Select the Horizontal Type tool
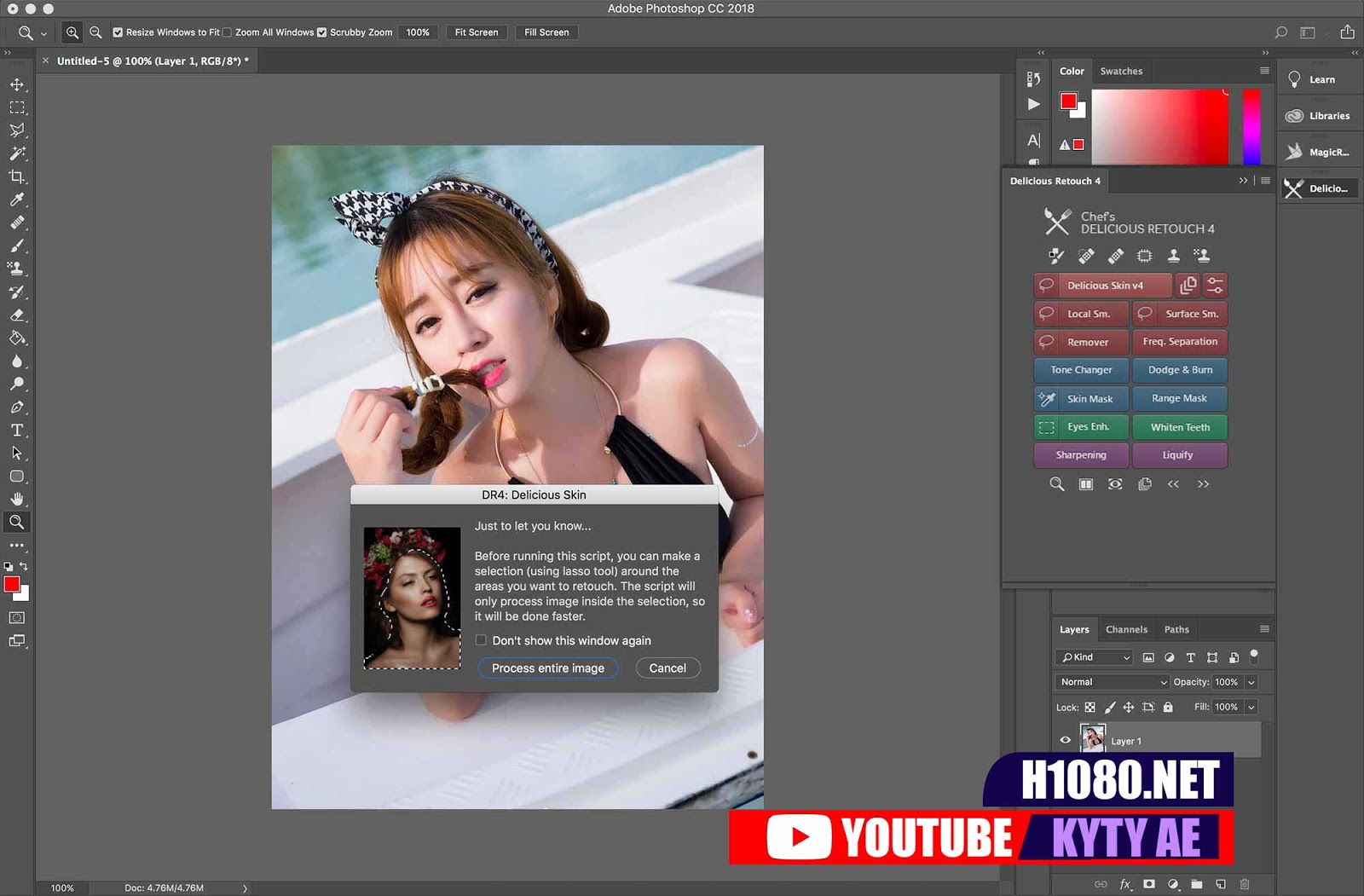The width and height of the screenshot is (1364, 896). tap(17, 431)
